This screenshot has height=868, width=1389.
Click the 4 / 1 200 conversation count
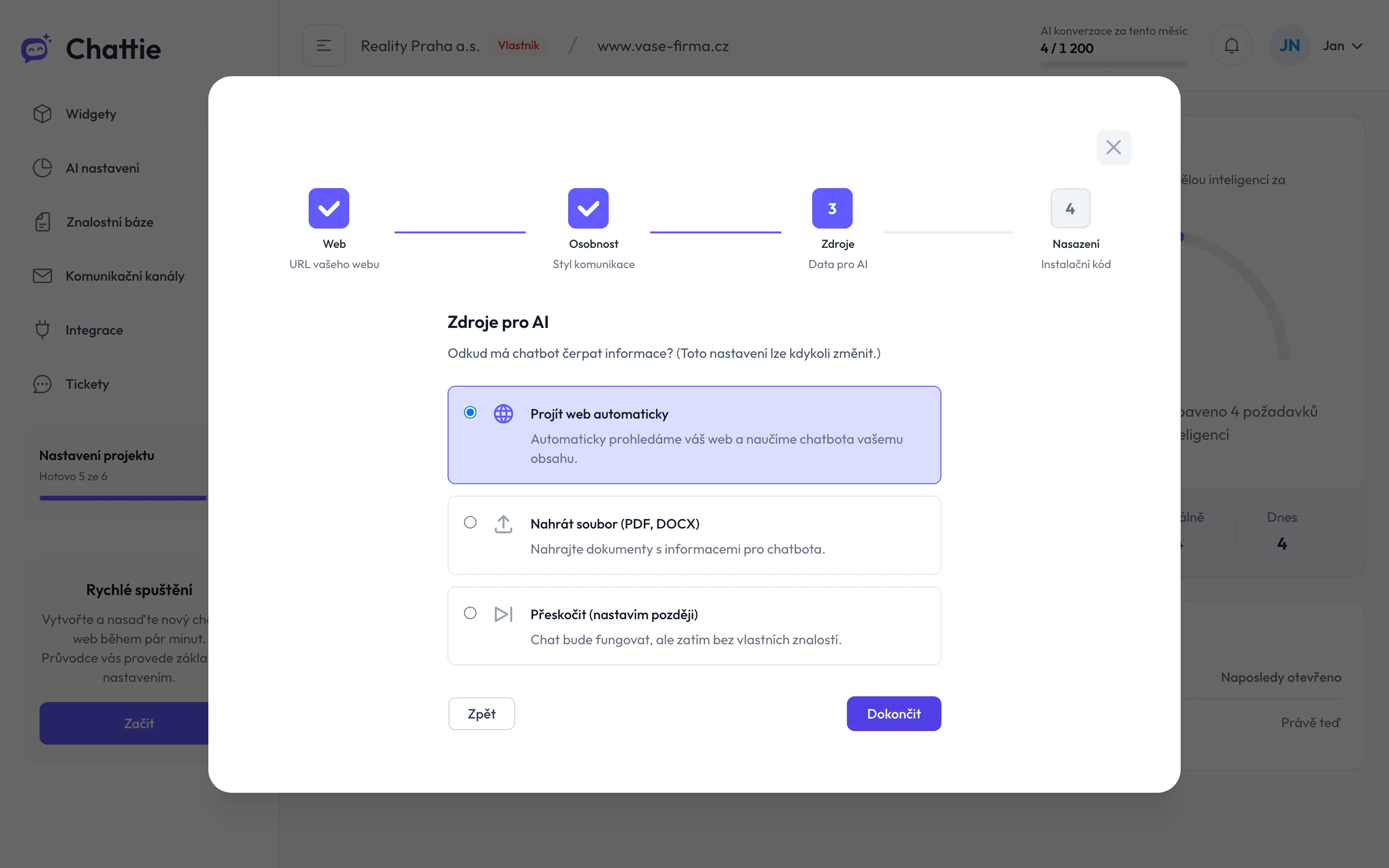click(1067, 48)
